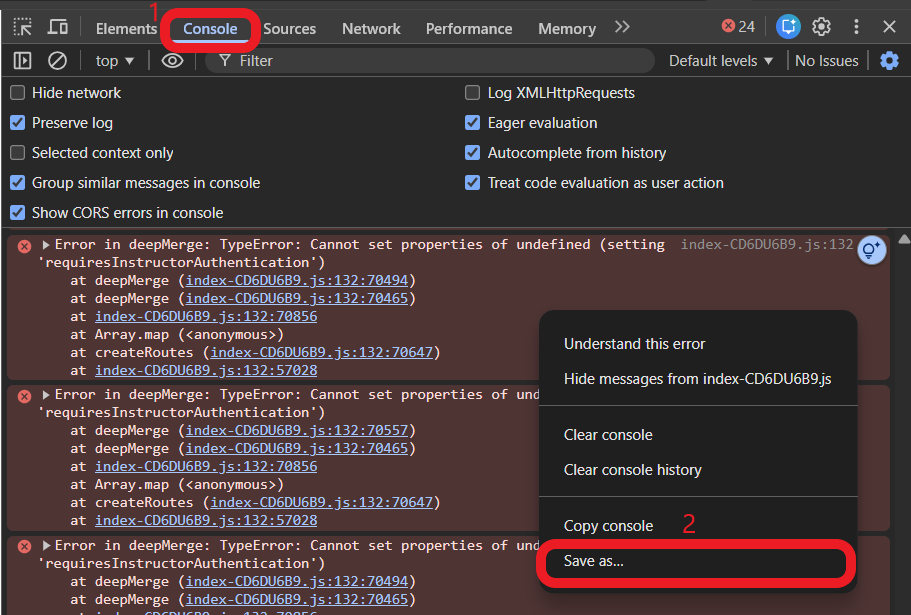Open console settings blue gear icon
Image resolution: width=911 pixels, height=615 pixels.
pos(889,60)
